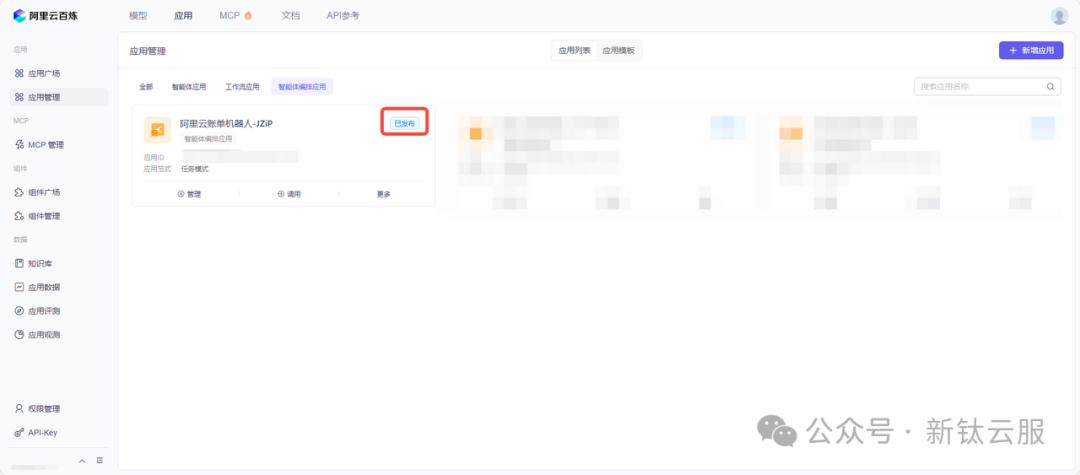Open the 模型 top navigation menu

pyautogui.click(x=138, y=15)
